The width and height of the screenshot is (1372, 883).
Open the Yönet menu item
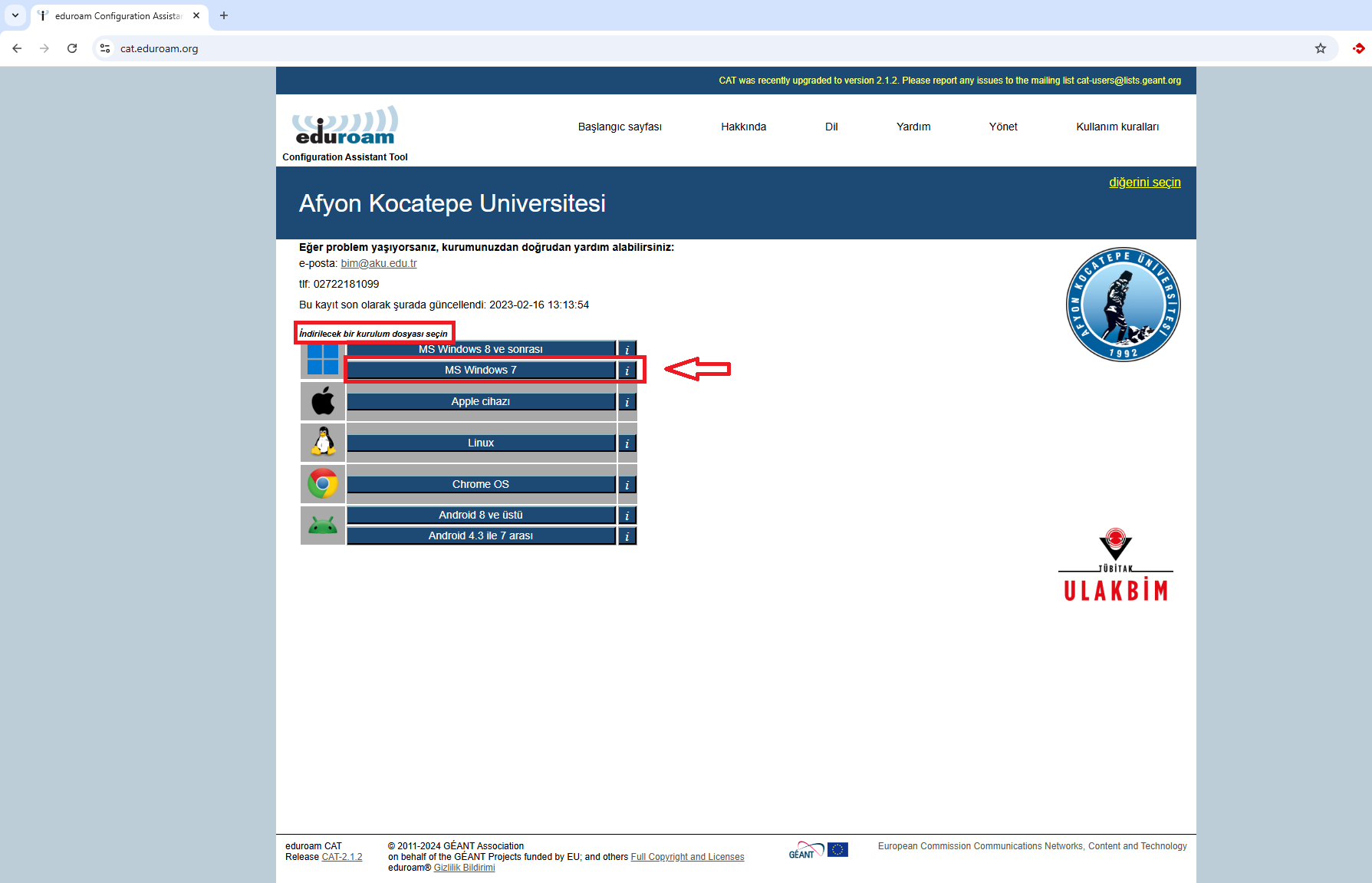tap(1003, 127)
